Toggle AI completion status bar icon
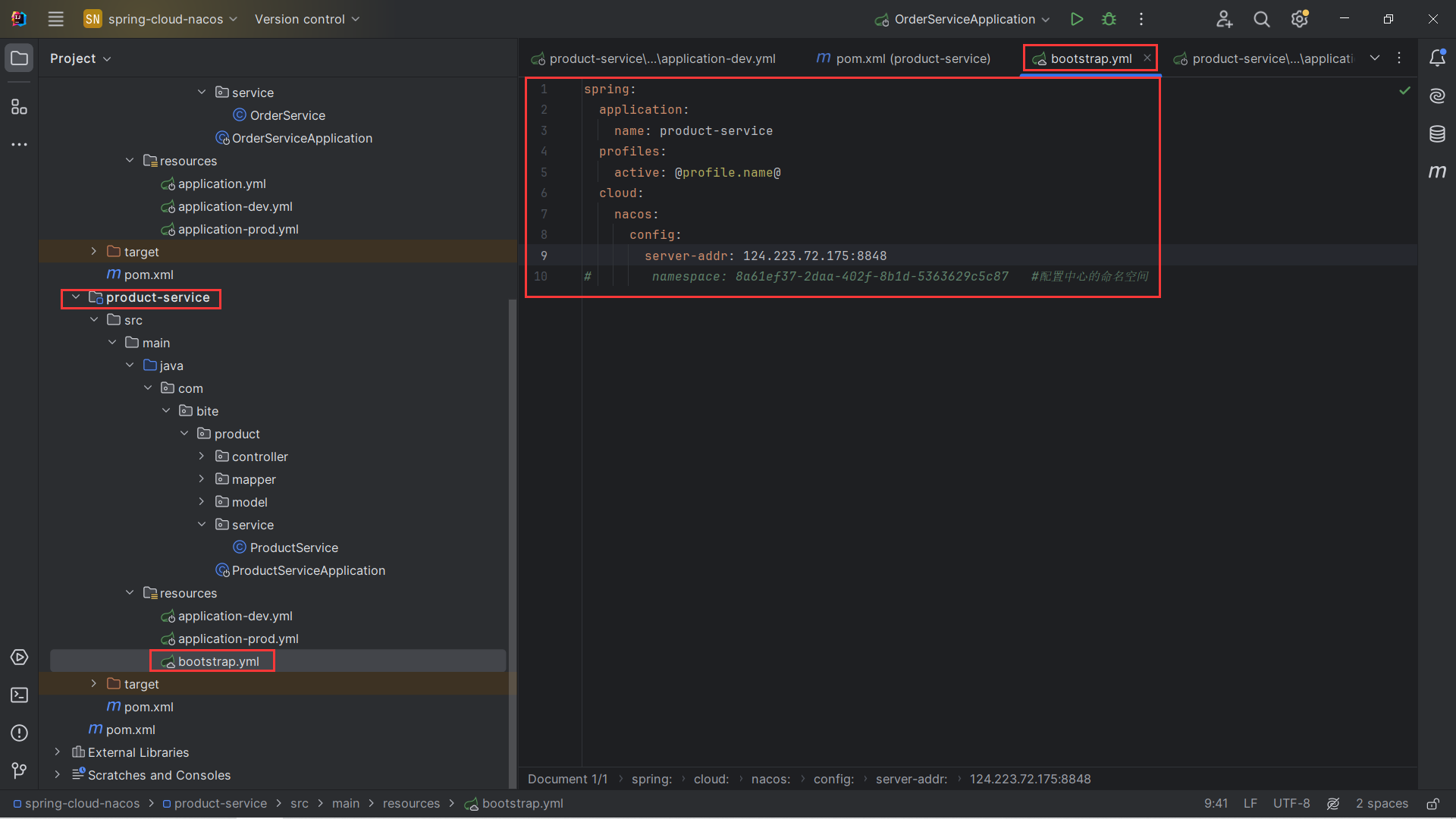The image size is (1456, 819). click(1333, 804)
